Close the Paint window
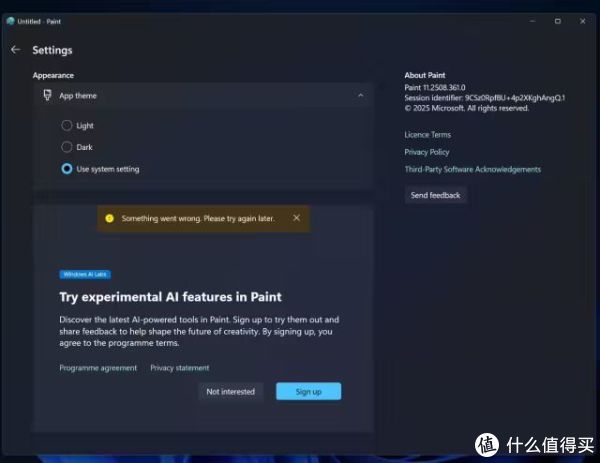The height and width of the screenshot is (463, 600). (584, 21)
